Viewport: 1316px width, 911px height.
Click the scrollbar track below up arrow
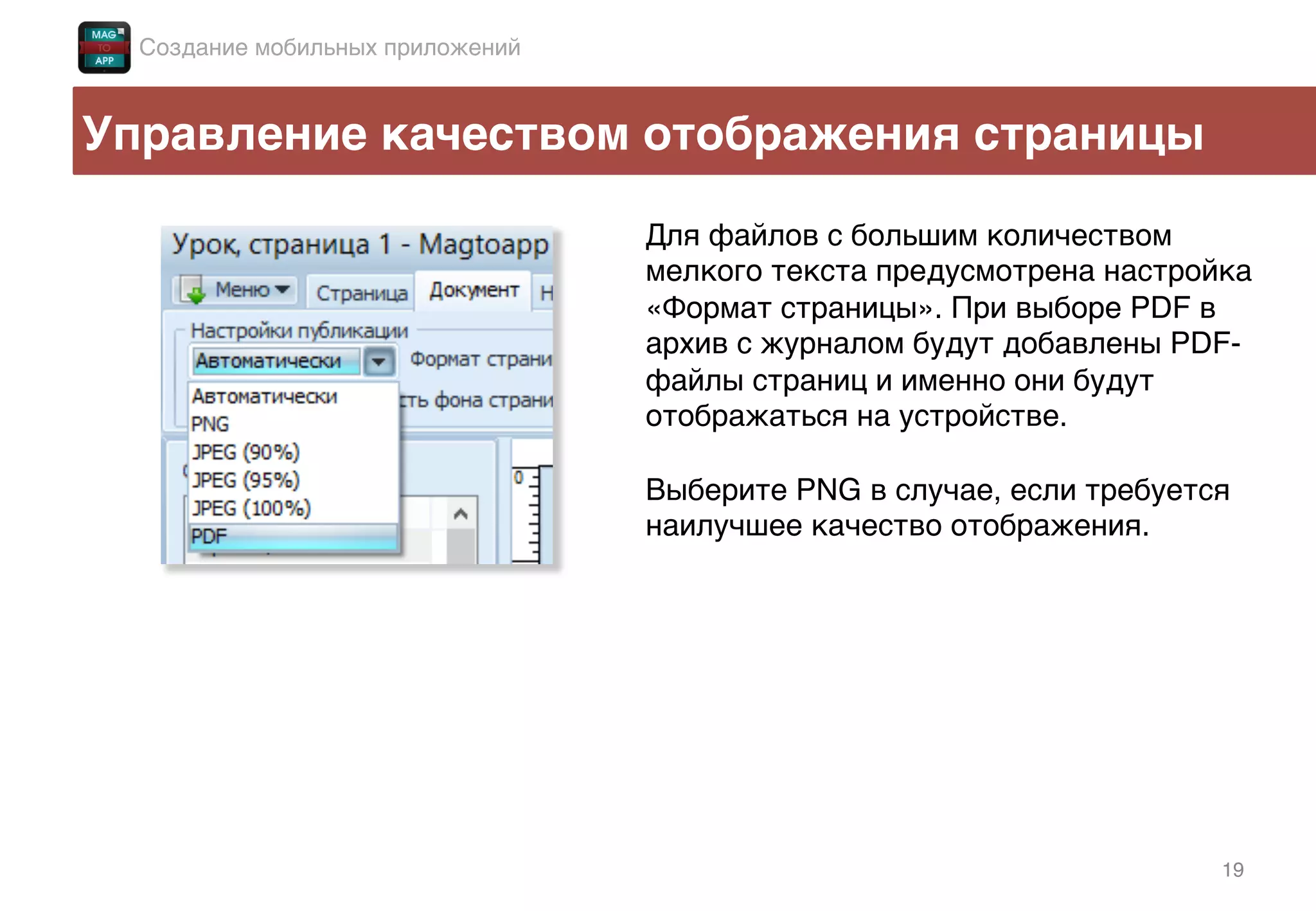point(460,546)
